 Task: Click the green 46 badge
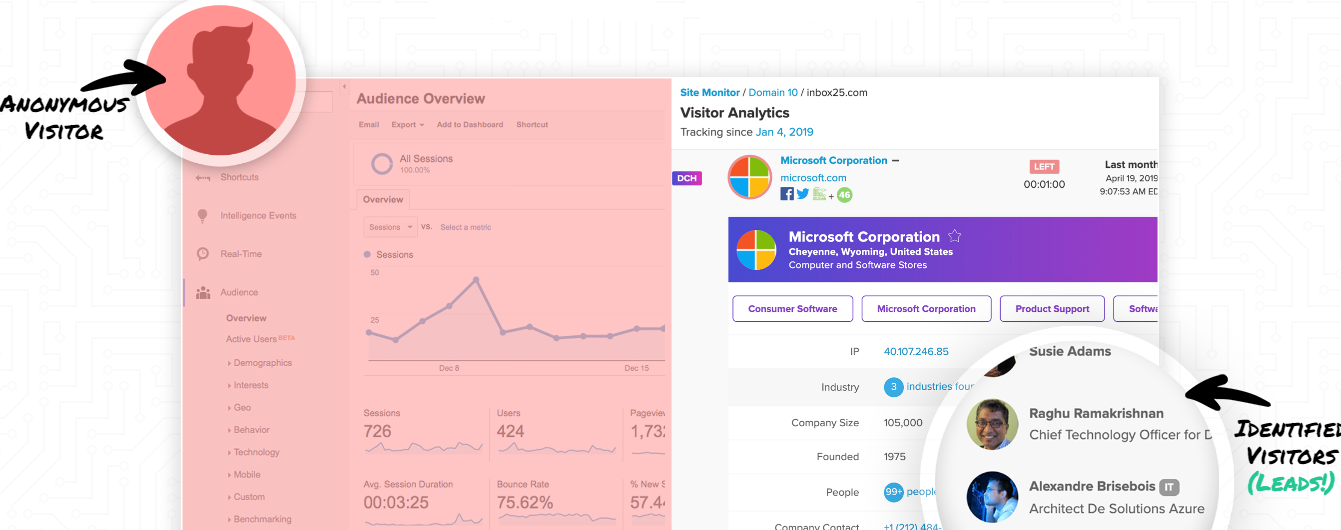coord(844,195)
